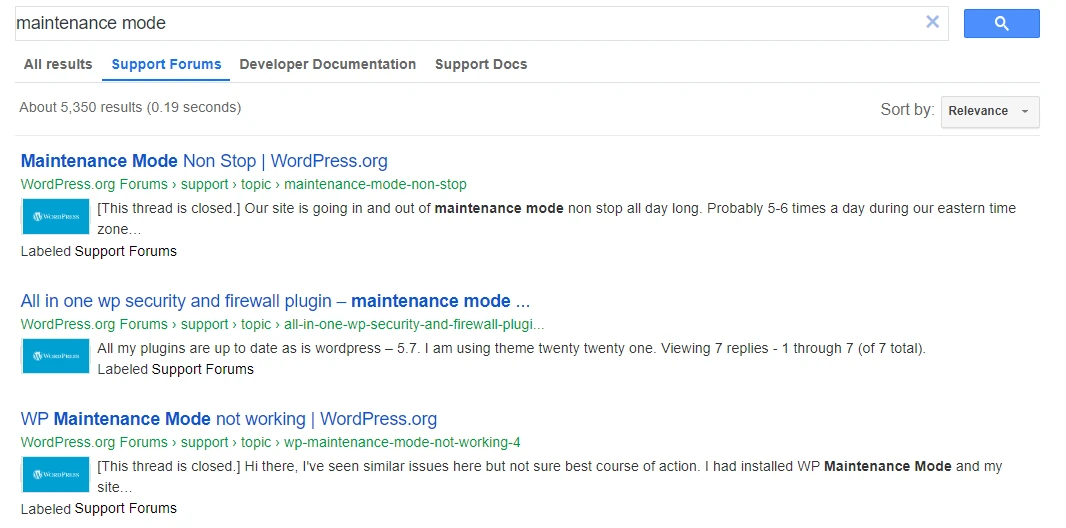Click the "Sort by:" label

pyautogui.click(x=908, y=109)
